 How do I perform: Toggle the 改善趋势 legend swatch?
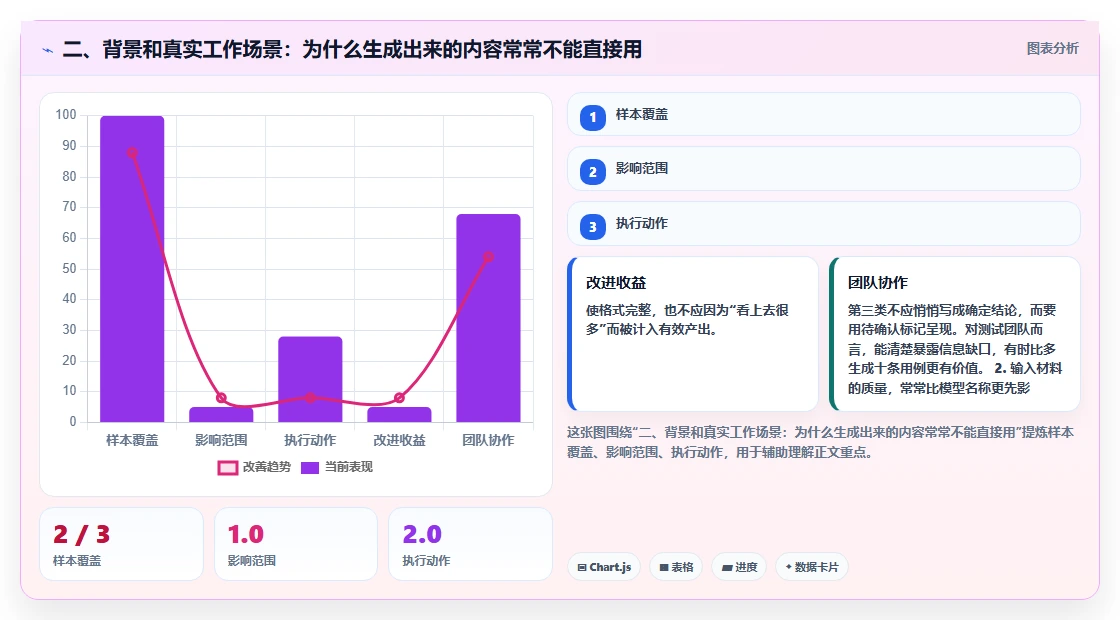228,468
